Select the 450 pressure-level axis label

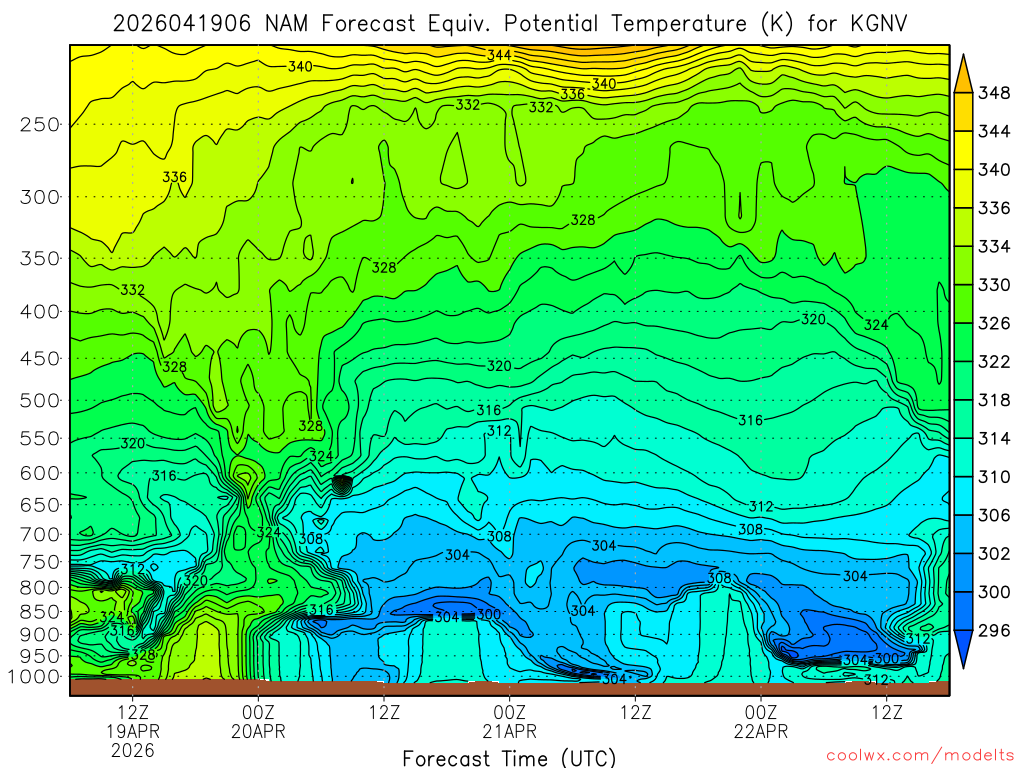pyautogui.click(x=40, y=359)
